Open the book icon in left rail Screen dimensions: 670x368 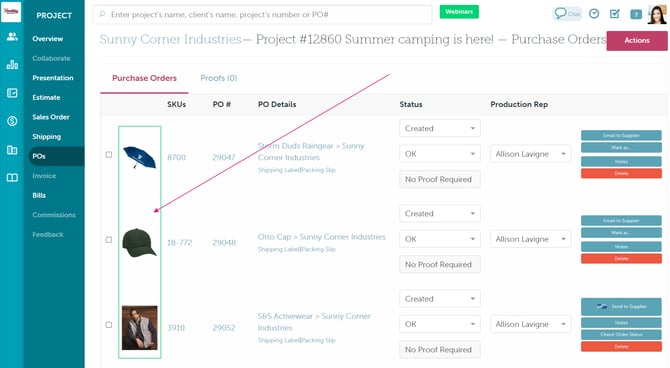tap(12, 178)
